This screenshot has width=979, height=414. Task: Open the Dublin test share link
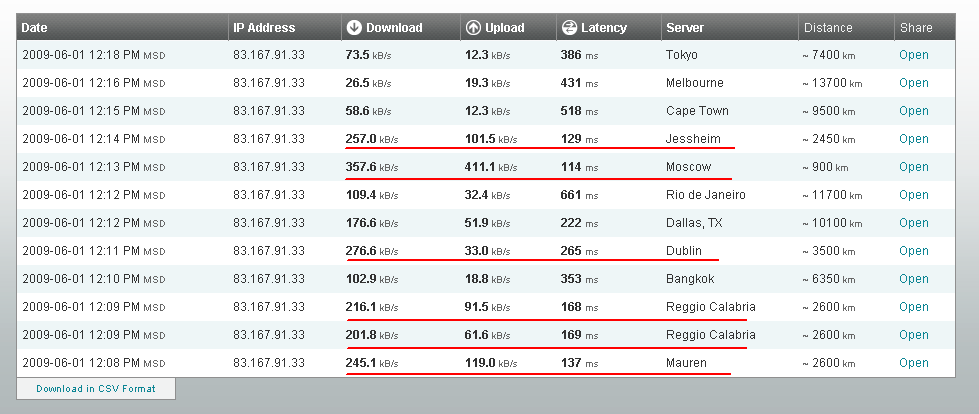tap(913, 251)
